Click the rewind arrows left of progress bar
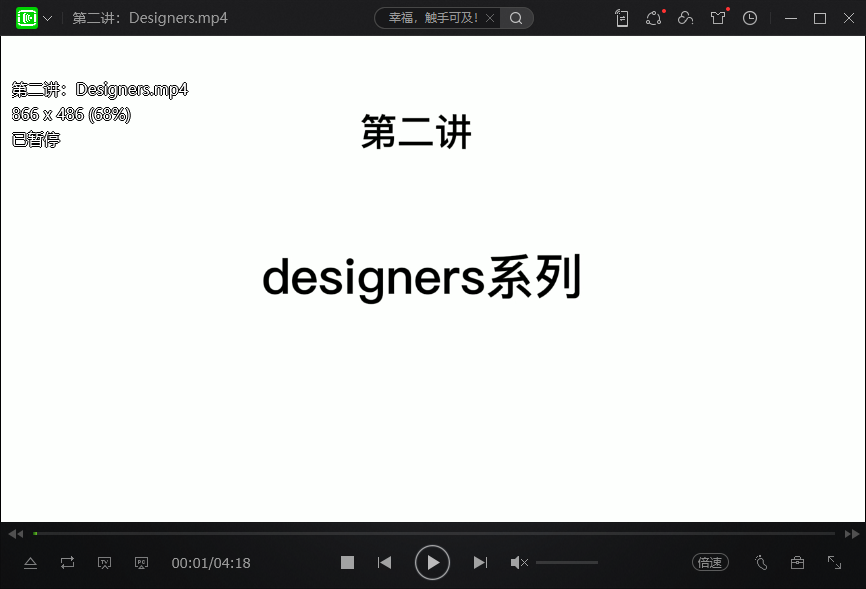This screenshot has width=866, height=589. point(15,534)
